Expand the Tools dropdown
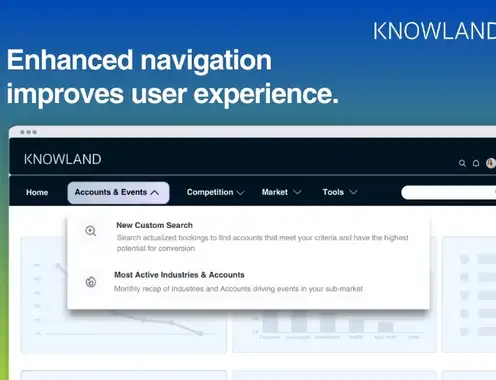This screenshot has width=496, height=380. 340,192
